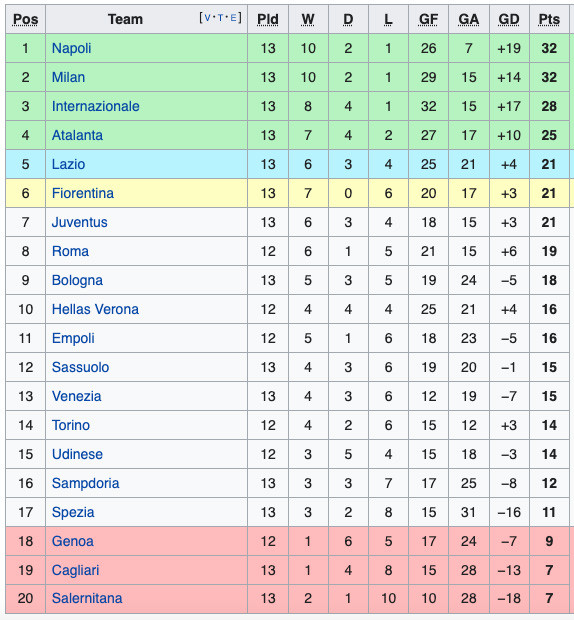This screenshot has width=574, height=620.
Task: Click the Hellas Verona link
Action: pos(95,309)
